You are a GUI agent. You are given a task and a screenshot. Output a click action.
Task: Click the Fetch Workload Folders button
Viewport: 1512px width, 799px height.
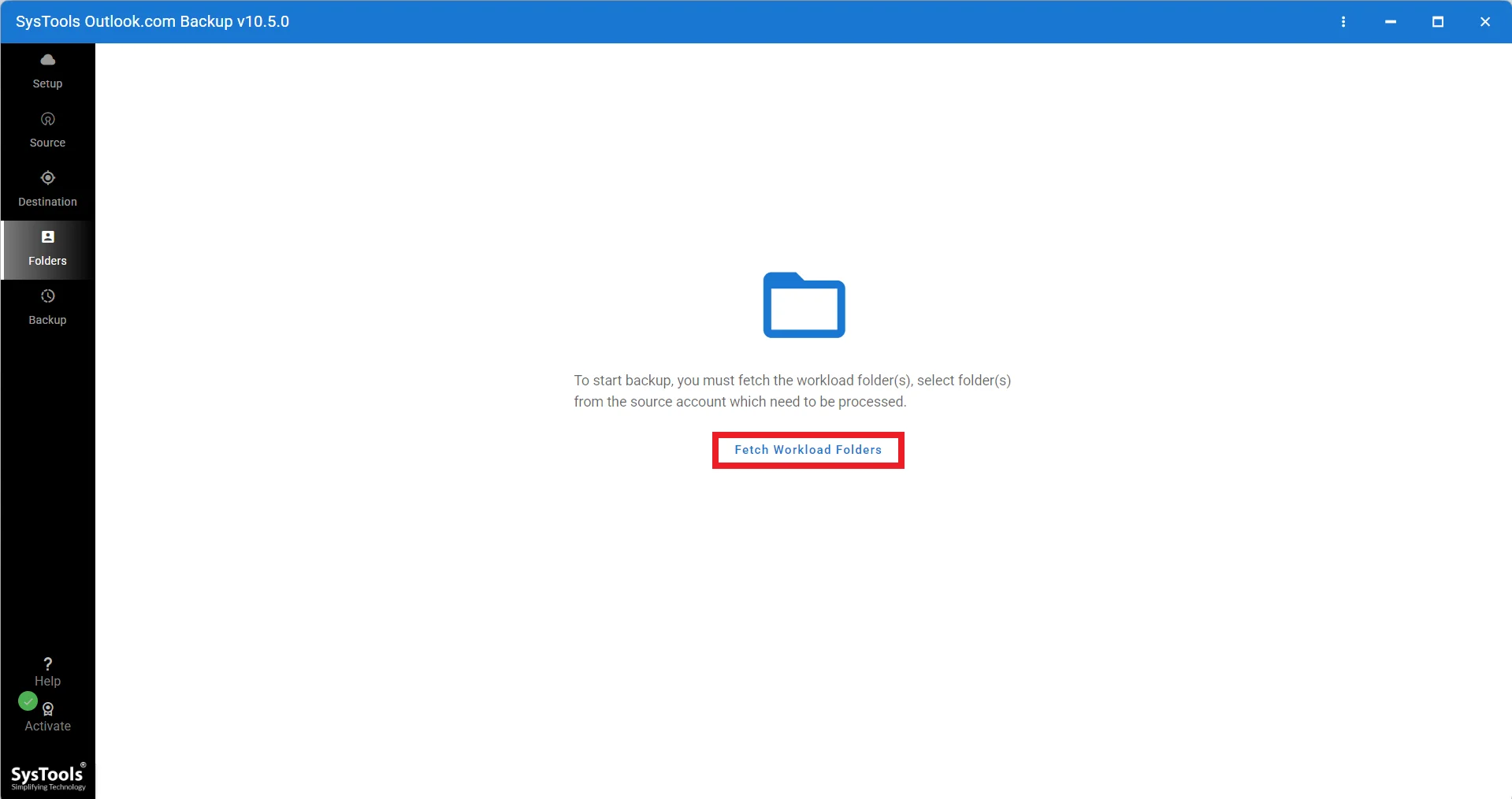click(808, 450)
